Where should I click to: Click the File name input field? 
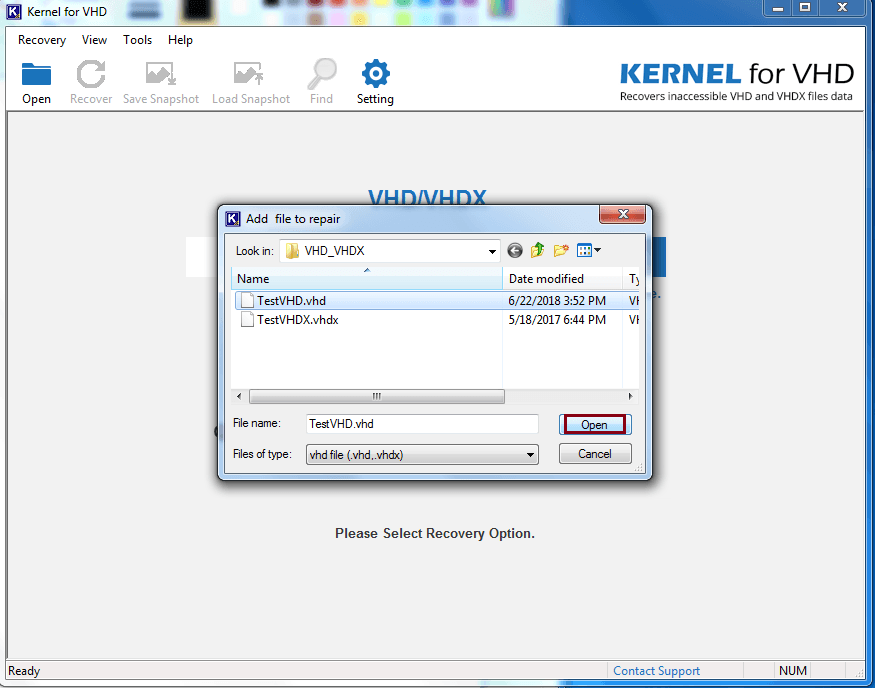click(422, 424)
